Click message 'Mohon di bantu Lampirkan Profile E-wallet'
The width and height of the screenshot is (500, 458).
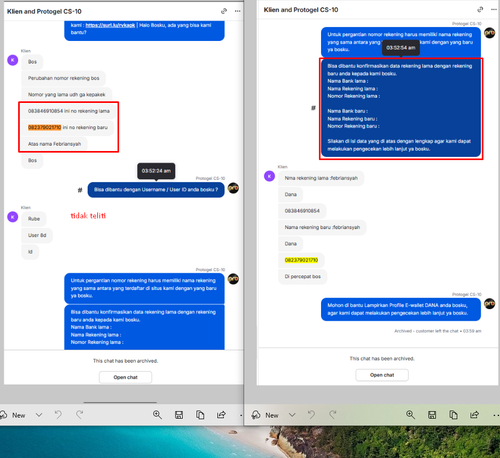[x=401, y=309]
